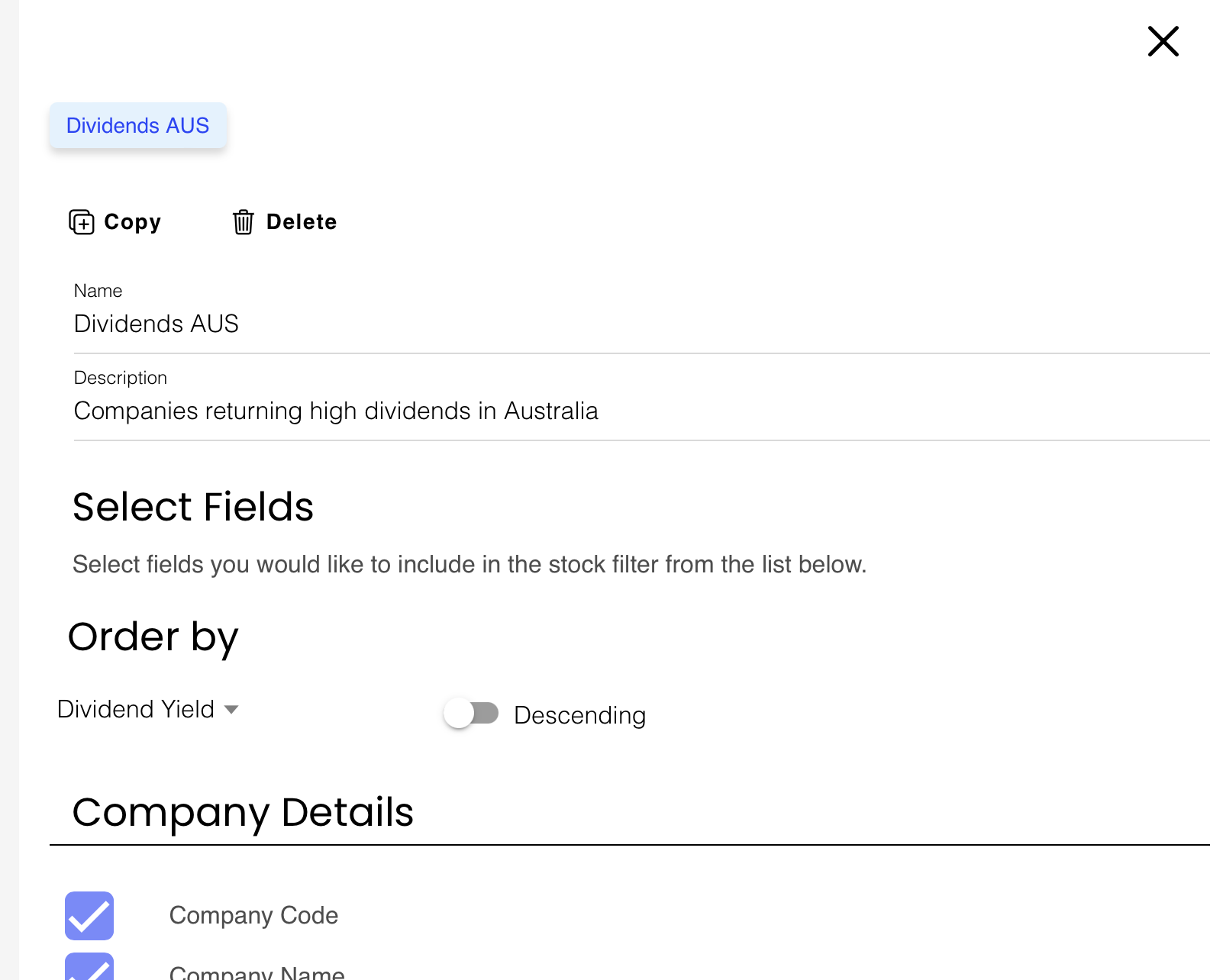Click the Company Details section heading
The width and height of the screenshot is (1223, 980).
[x=243, y=812]
